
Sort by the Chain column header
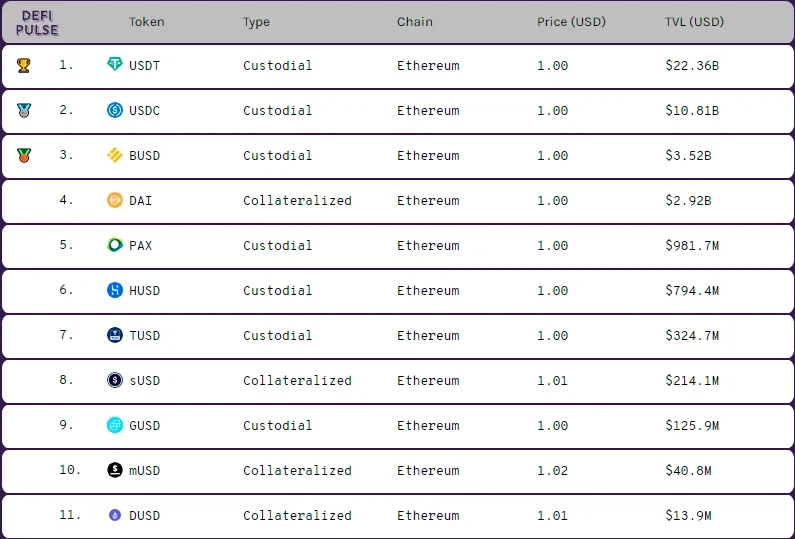tap(415, 22)
